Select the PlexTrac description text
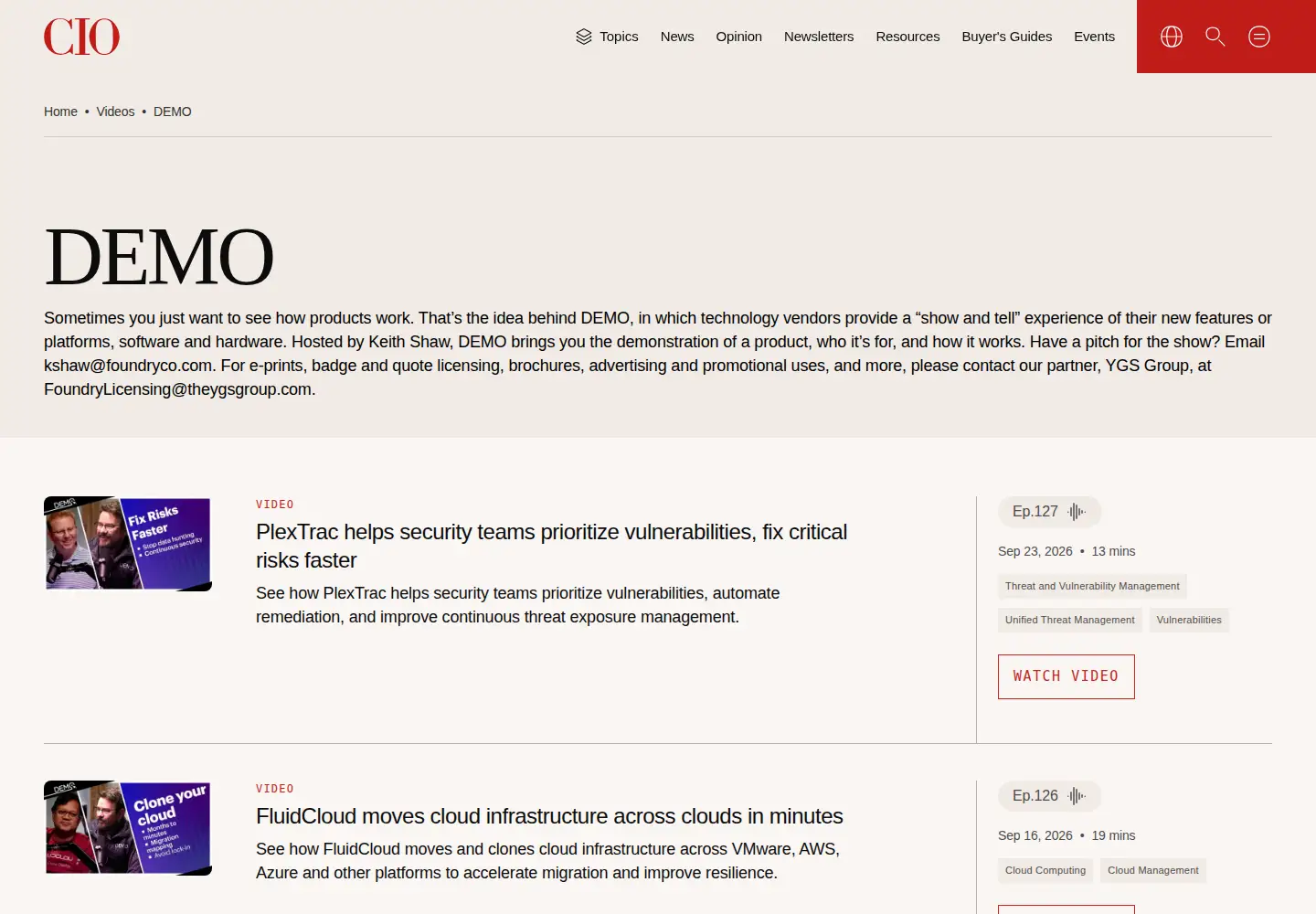This screenshot has height=914, width=1316. click(517, 605)
